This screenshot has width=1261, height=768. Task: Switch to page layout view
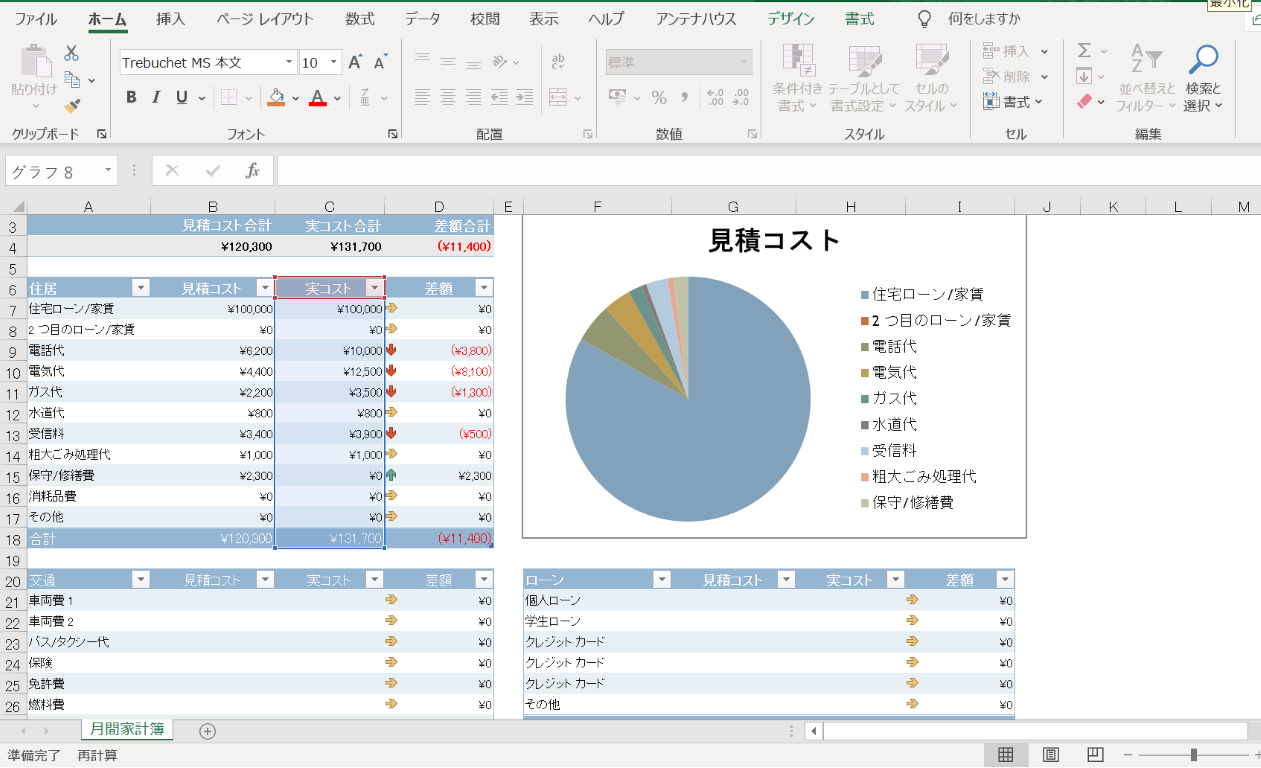pyautogui.click(x=1051, y=755)
